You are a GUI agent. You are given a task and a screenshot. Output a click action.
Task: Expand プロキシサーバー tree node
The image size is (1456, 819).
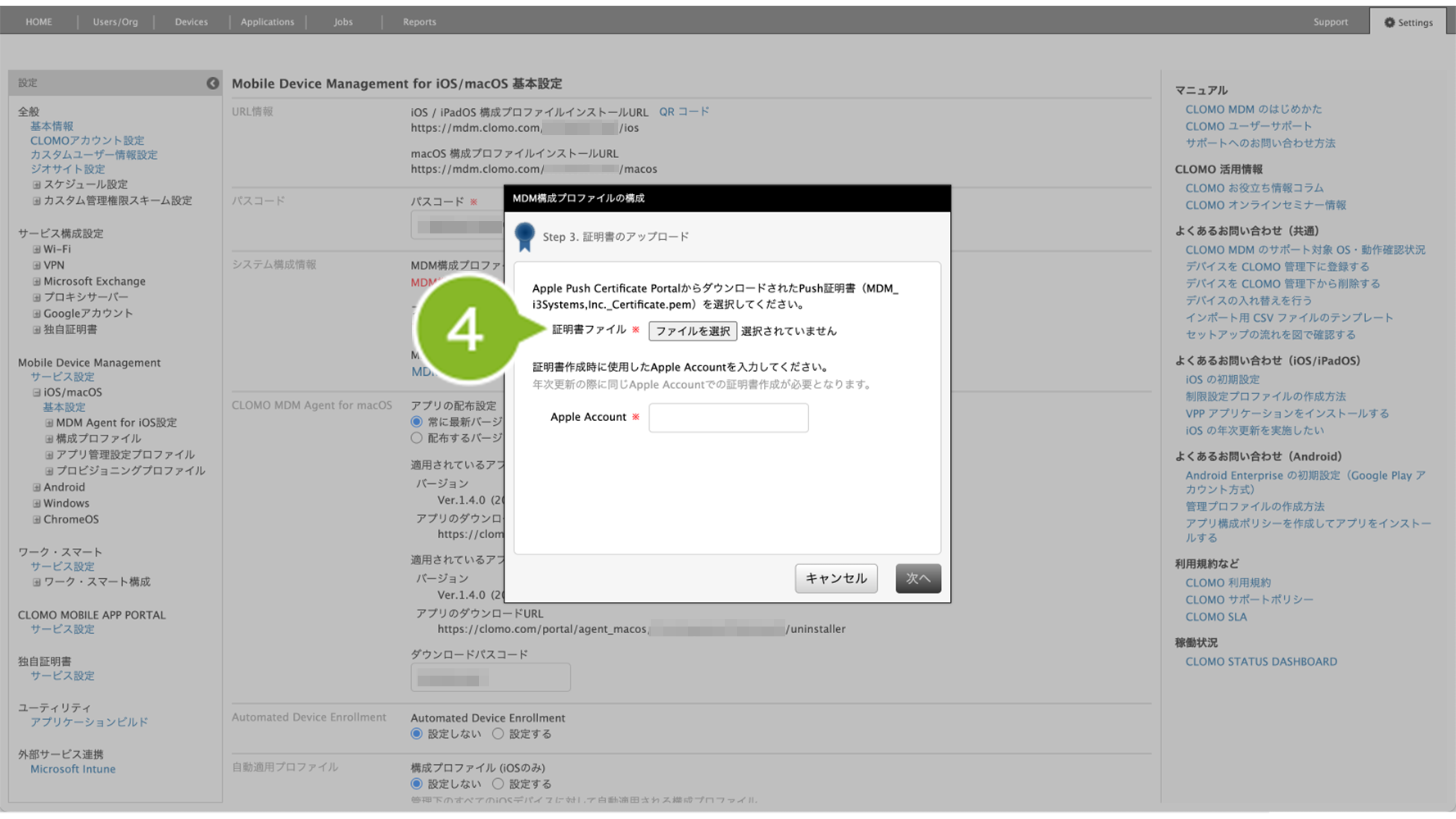36,297
